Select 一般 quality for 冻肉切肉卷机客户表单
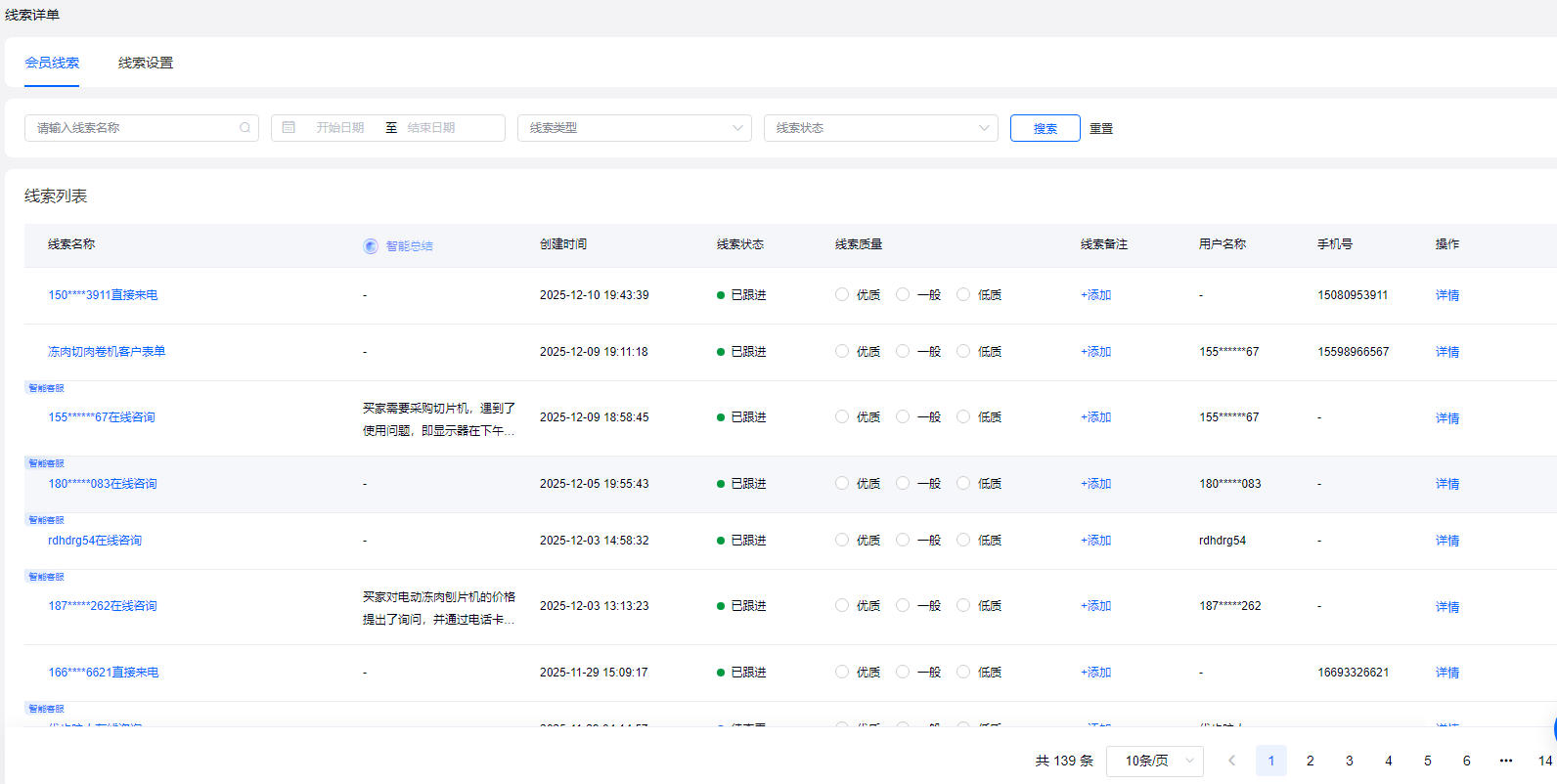Image resolution: width=1557 pixels, height=784 pixels. coord(903,351)
